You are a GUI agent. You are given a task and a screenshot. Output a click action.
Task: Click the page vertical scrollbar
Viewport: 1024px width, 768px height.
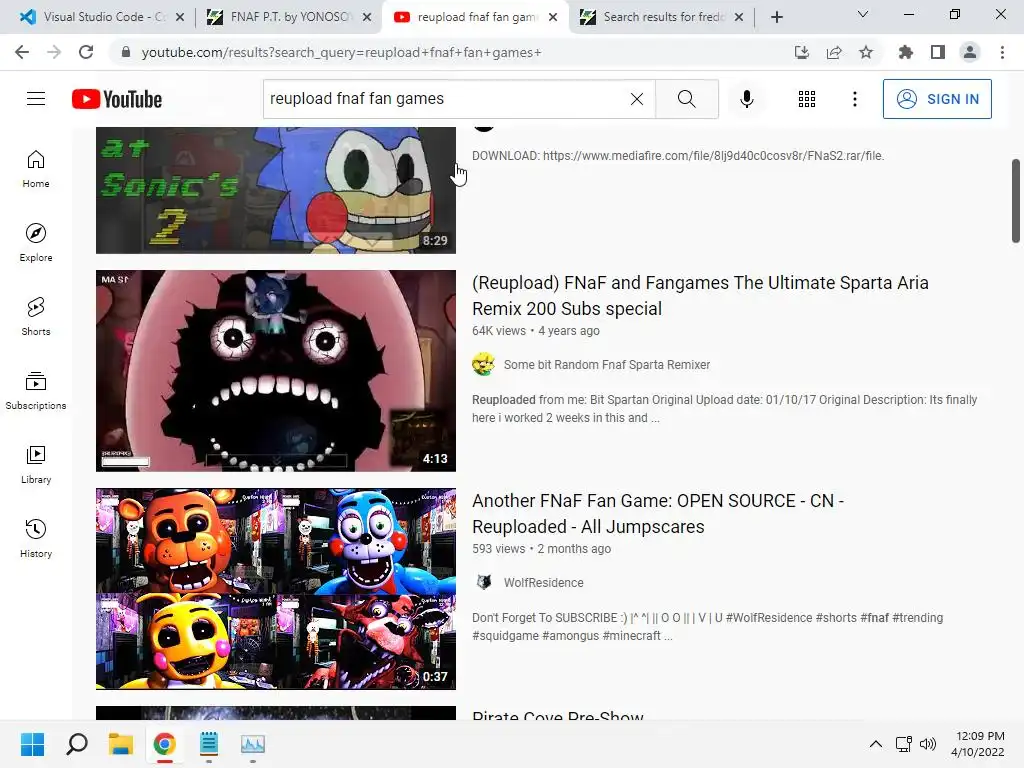[1016, 200]
